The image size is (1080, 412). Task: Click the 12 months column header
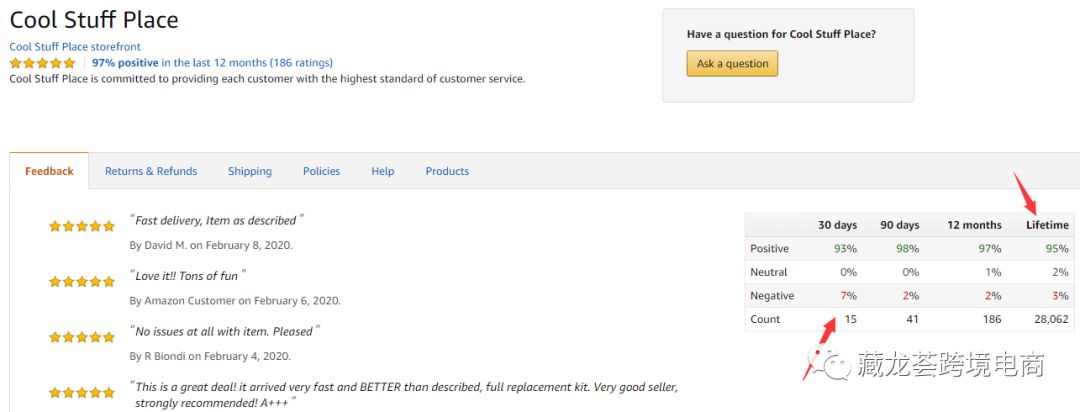975,225
